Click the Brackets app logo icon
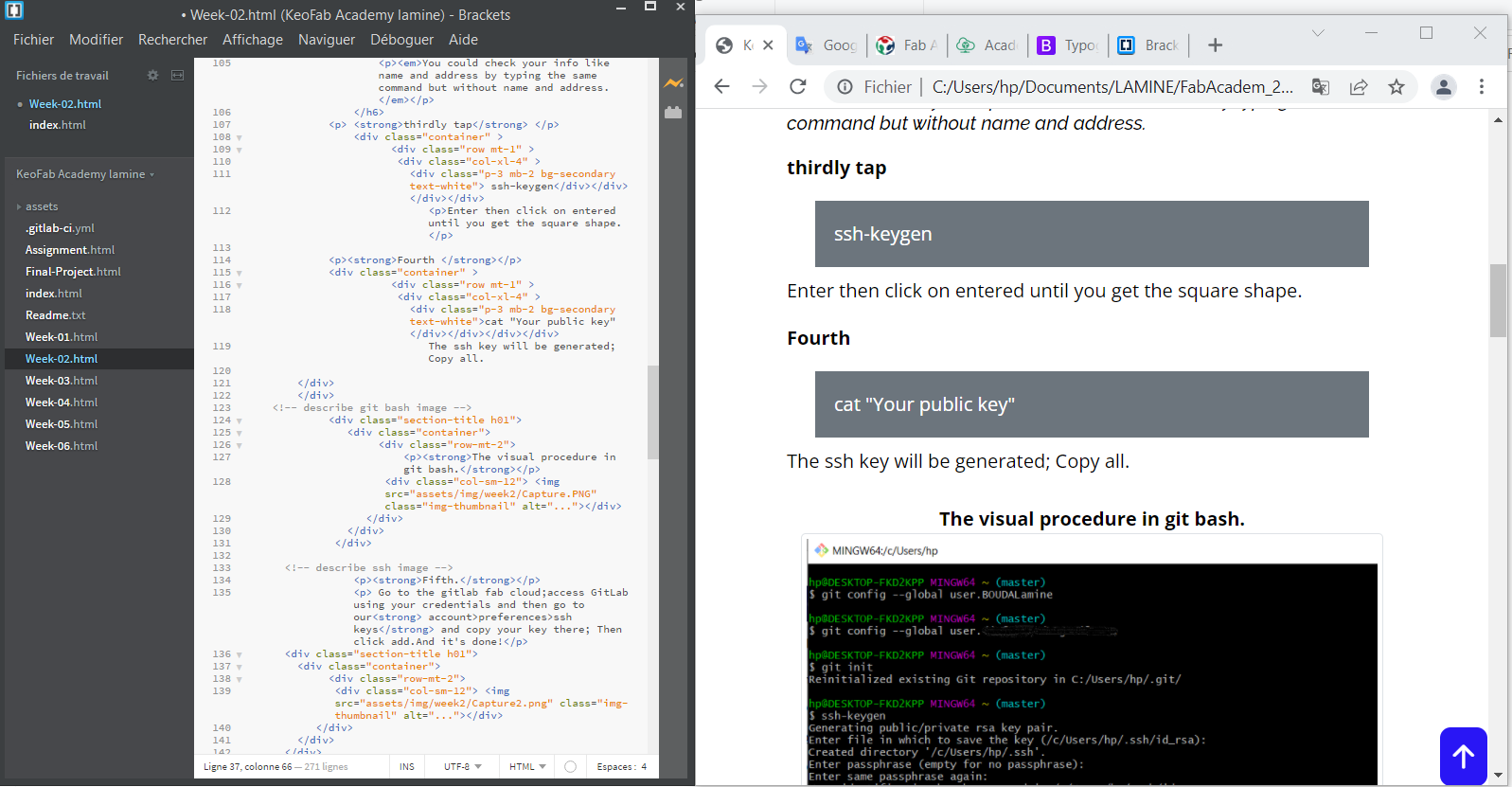Image resolution: width=1512 pixels, height=787 pixels. click(x=14, y=11)
